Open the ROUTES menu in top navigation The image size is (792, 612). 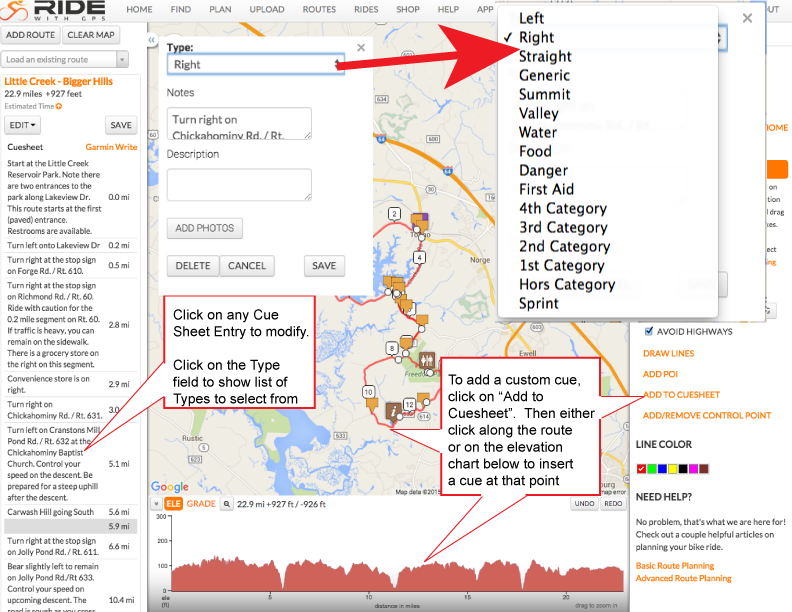pyautogui.click(x=319, y=9)
